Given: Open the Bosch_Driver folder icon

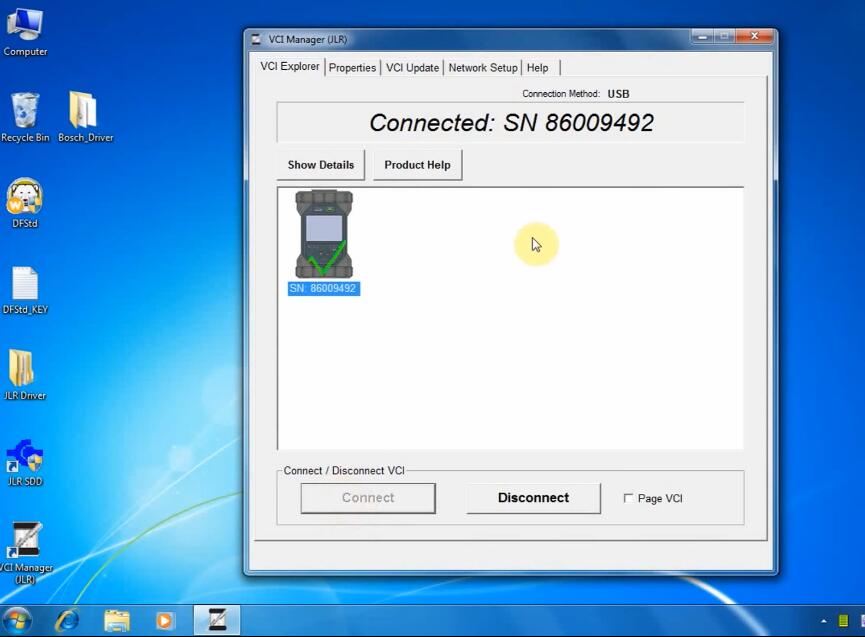Looking at the screenshot, I should click(x=86, y=117).
